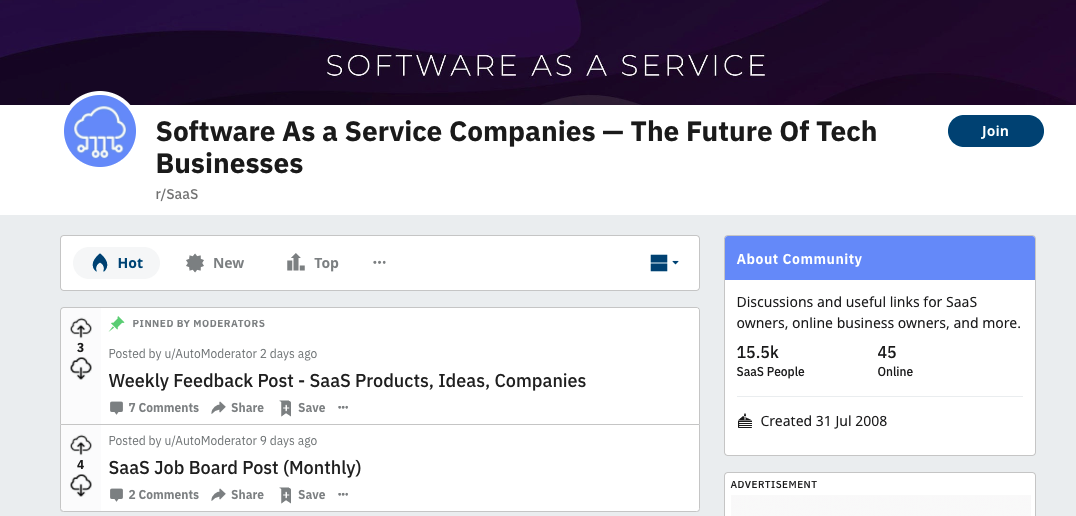The image size is (1076, 516).
Task: Open 2 Comments on Job Board Post
Action: coord(154,495)
